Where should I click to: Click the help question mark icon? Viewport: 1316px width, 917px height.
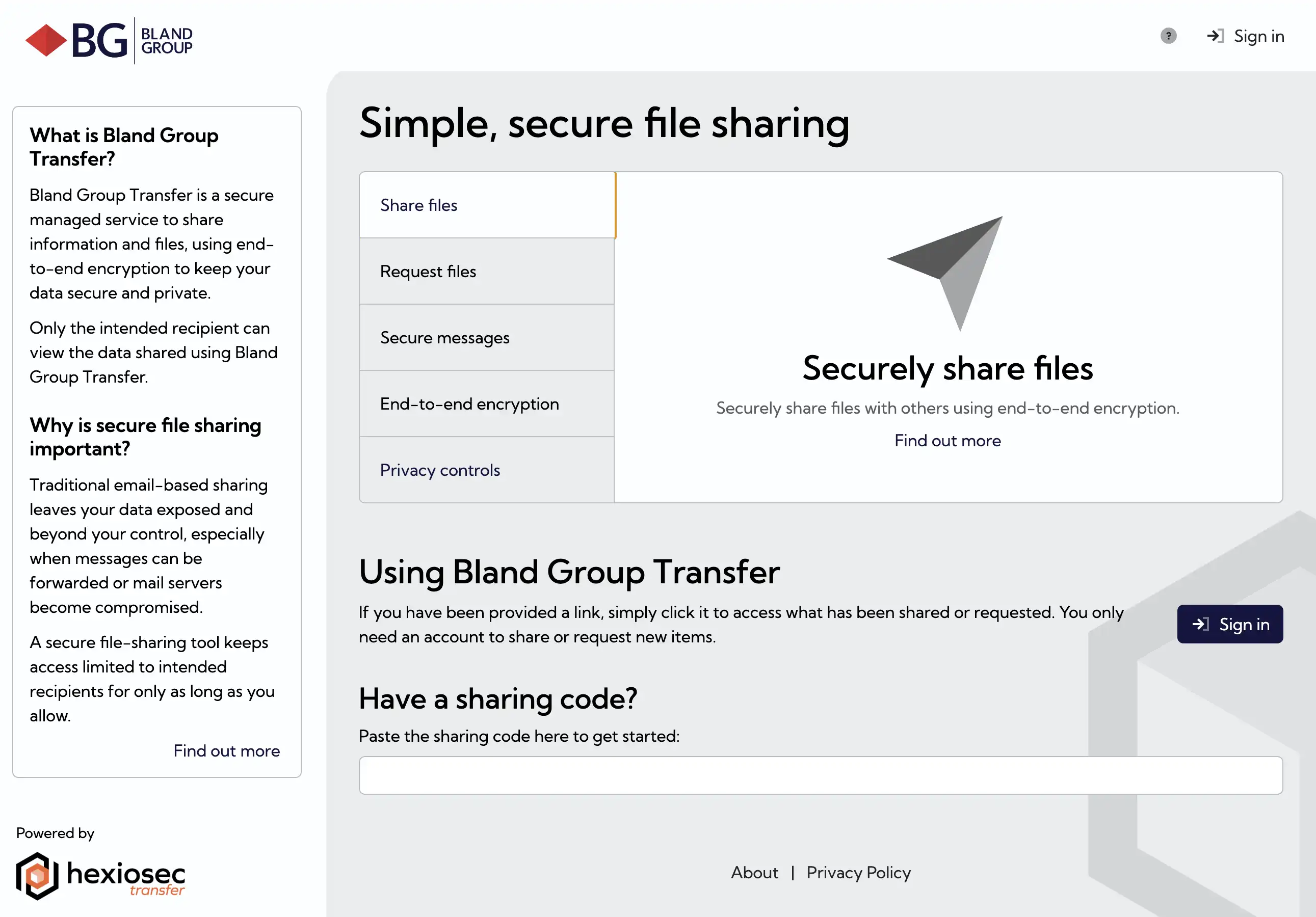point(1168,36)
